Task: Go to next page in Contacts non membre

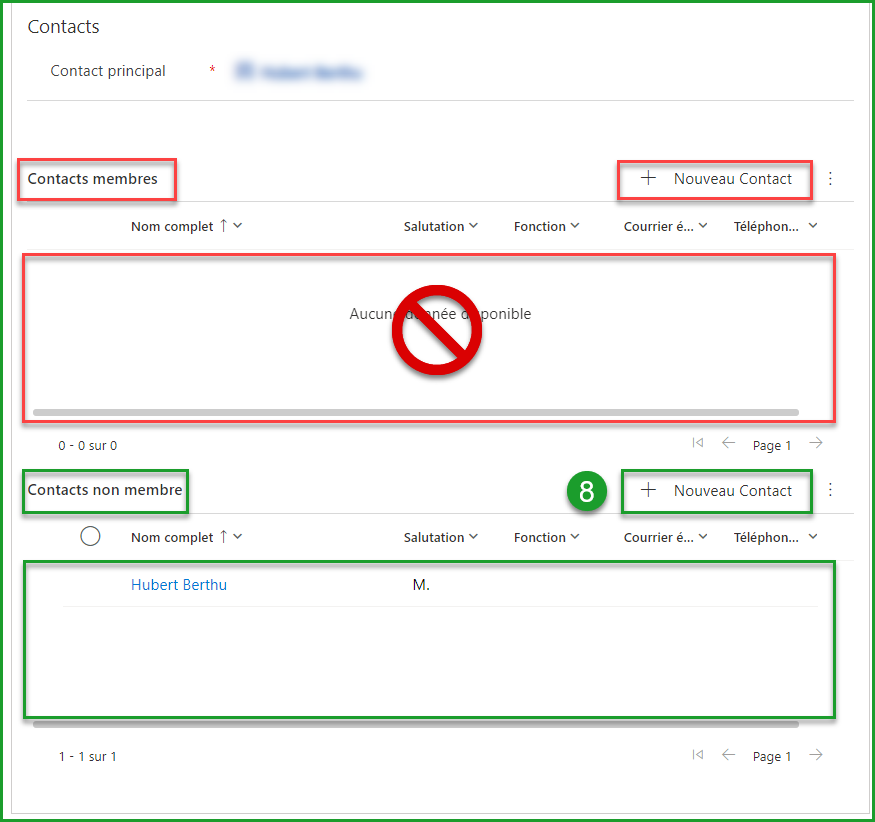Action: coord(816,755)
